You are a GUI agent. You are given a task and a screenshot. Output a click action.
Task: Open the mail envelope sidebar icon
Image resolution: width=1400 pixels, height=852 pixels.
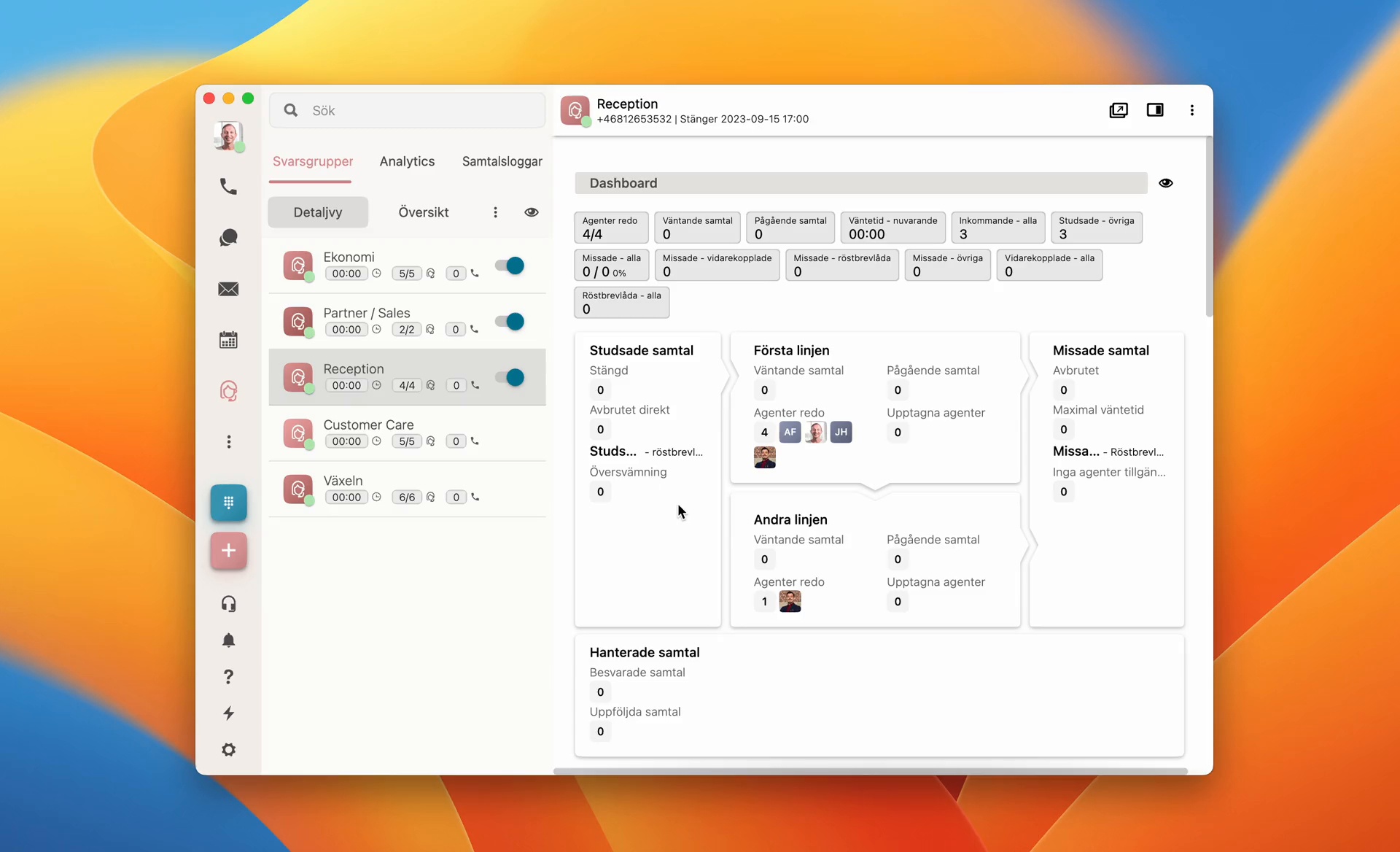(228, 289)
